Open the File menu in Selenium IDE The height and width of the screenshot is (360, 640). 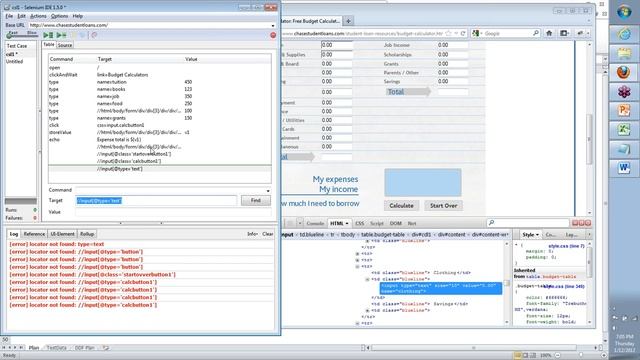pos(9,16)
